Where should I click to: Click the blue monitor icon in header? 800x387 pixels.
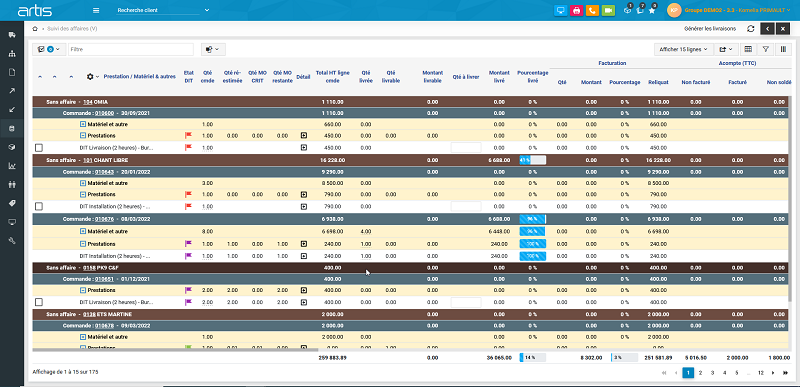pyautogui.click(x=560, y=10)
